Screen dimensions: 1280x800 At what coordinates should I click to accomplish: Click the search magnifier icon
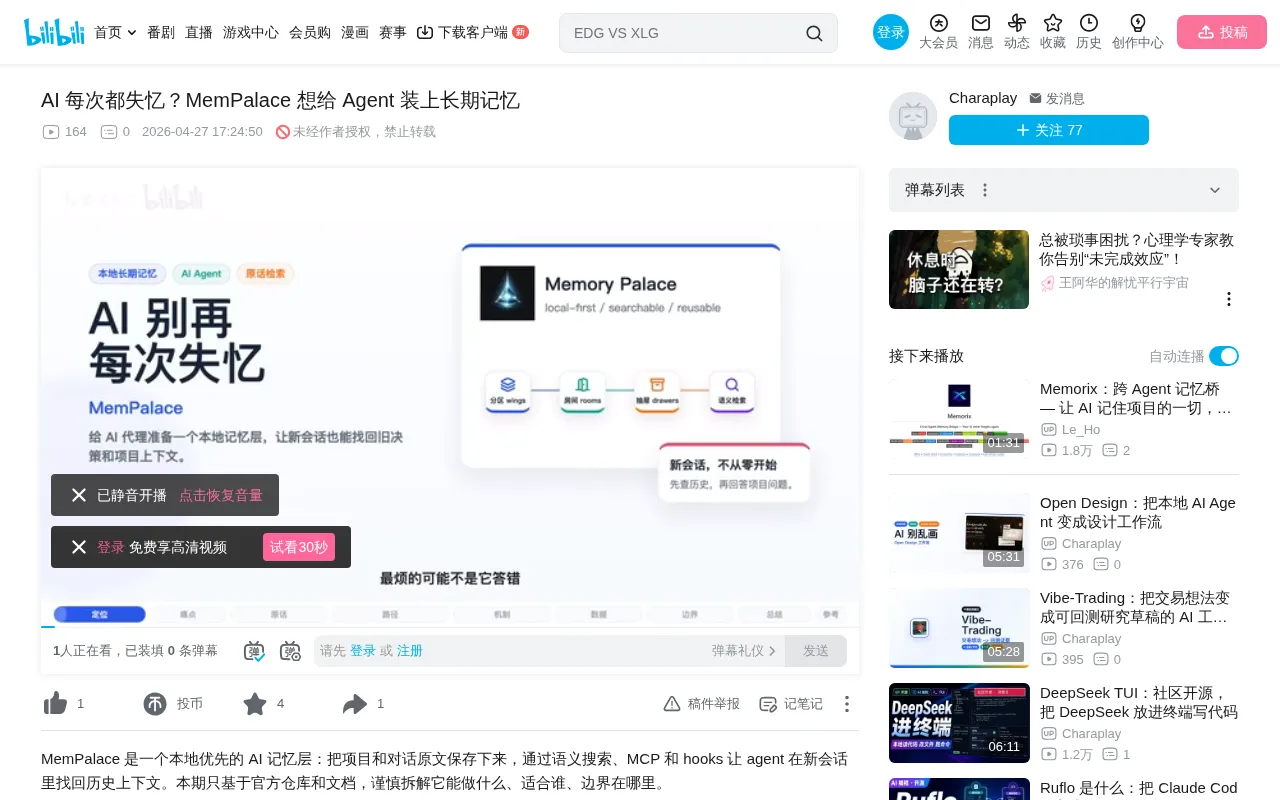815,33
